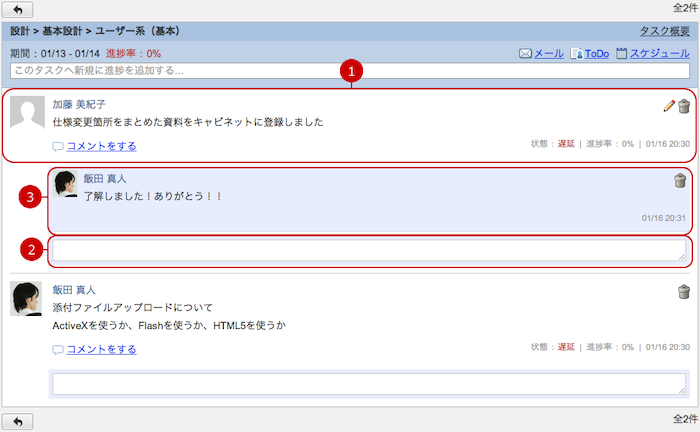Click comment bubble icon under ActiveX post
700x432 pixels.
58,350
